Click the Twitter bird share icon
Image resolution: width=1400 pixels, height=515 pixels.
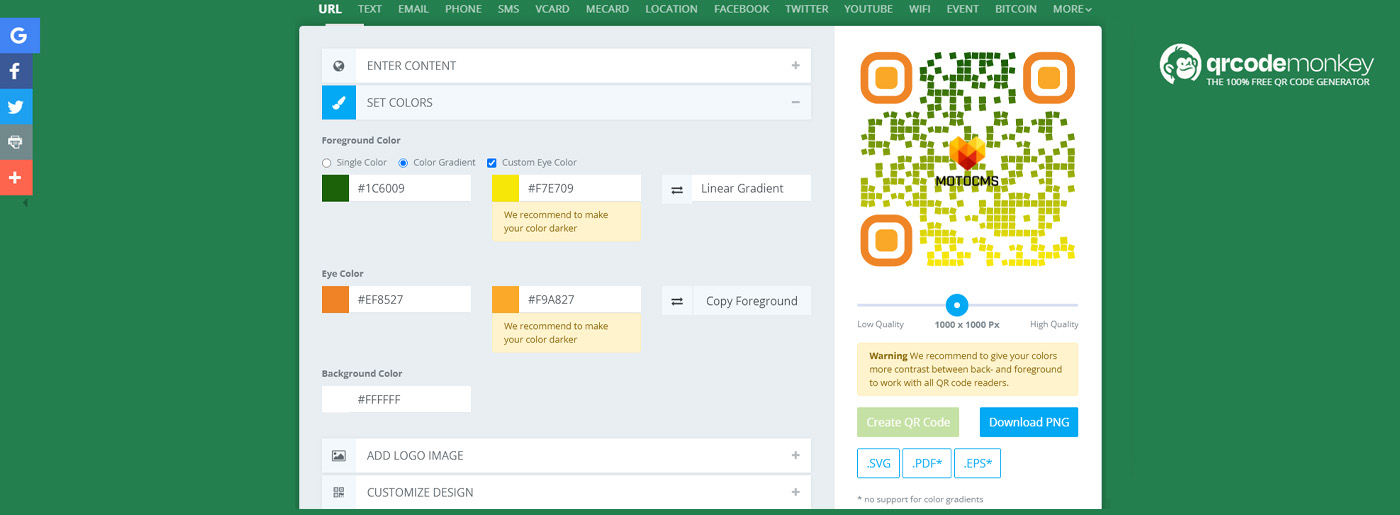[16, 107]
